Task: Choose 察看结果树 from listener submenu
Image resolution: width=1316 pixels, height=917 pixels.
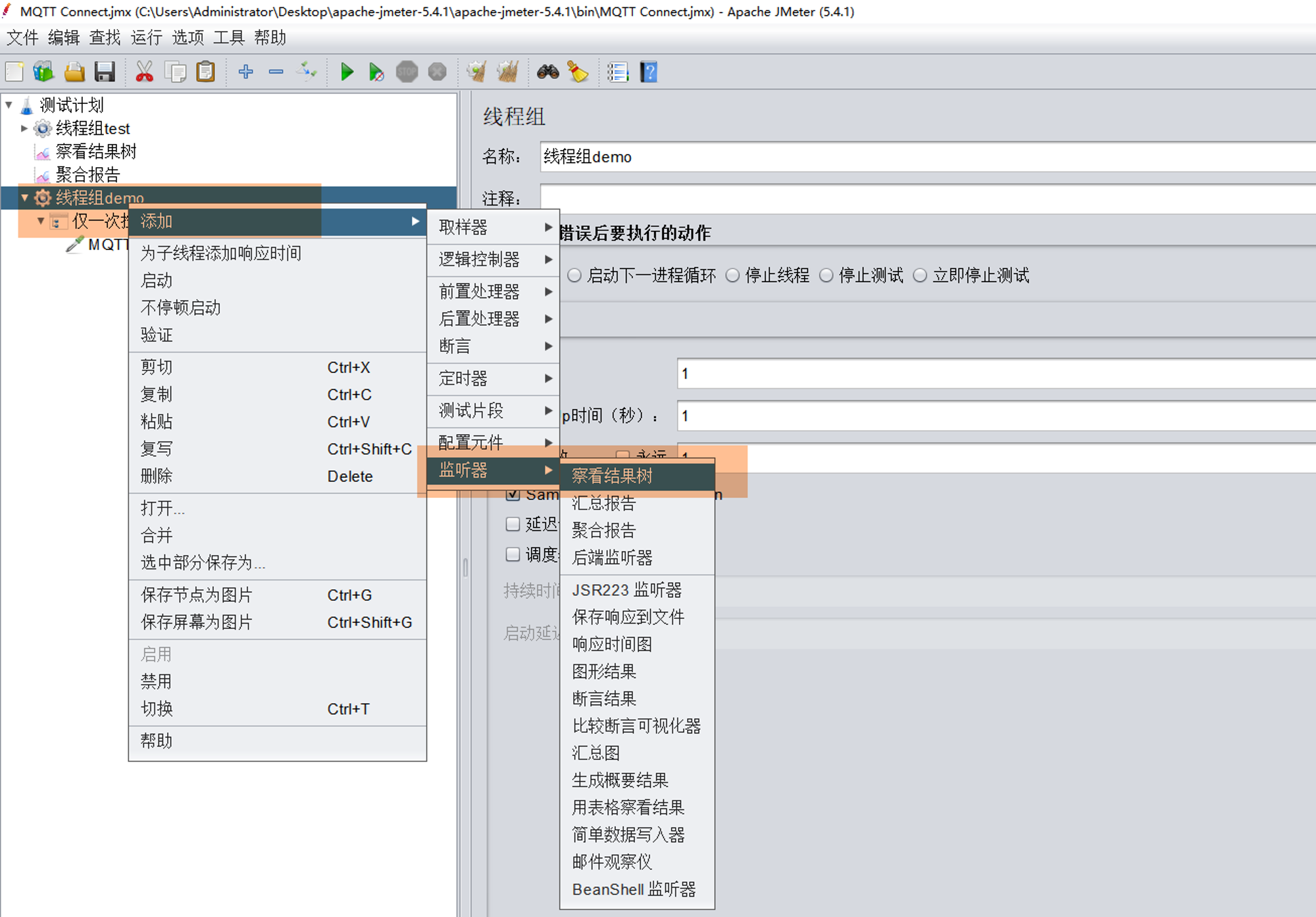Action: click(x=637, y=476)
